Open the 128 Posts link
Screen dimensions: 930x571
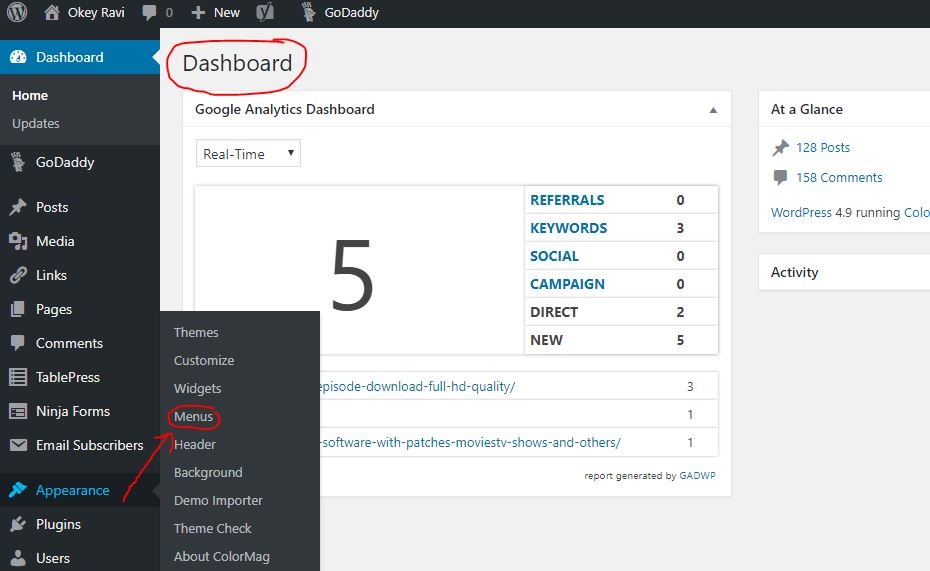tap(823, 148)
